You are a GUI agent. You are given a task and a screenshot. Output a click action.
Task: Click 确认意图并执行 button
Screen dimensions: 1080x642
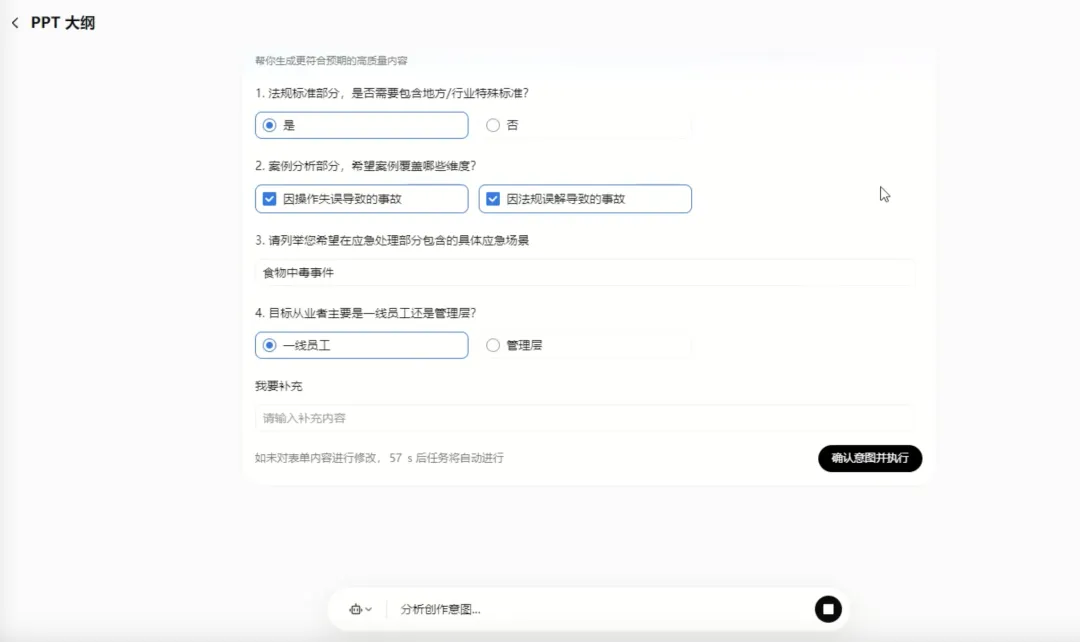pos(870,458)
